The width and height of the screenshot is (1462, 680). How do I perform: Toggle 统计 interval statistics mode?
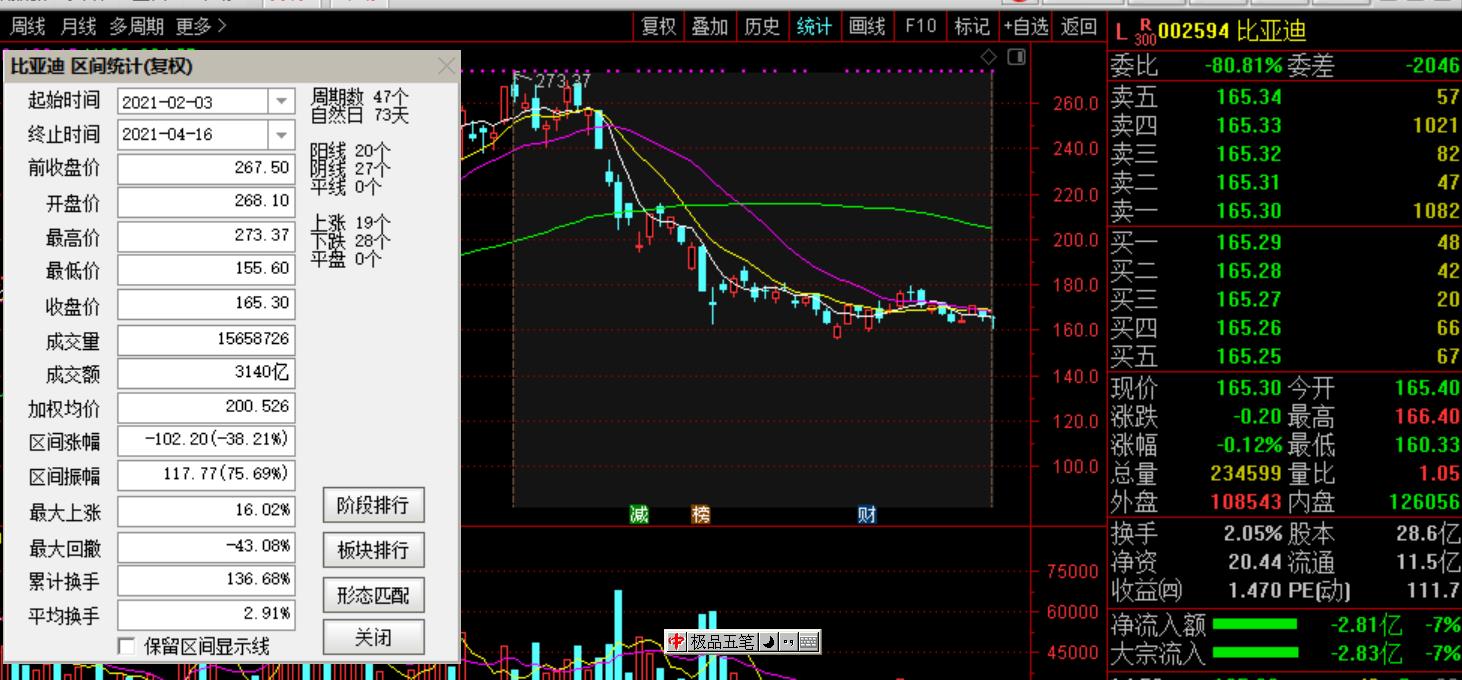pyautogui.click(x=814, y=27)
